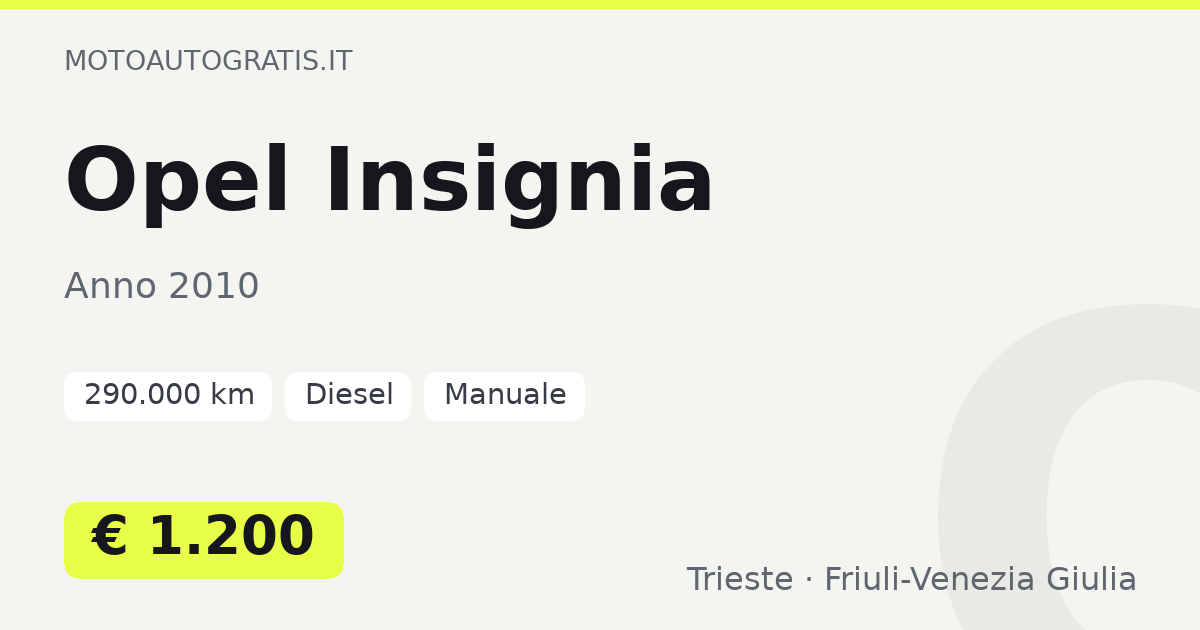The height and width of the screenshot is (630, 1200).
Task: Select the word Insignia in heading
Action: pyautogui.click(x=519, y=182)
